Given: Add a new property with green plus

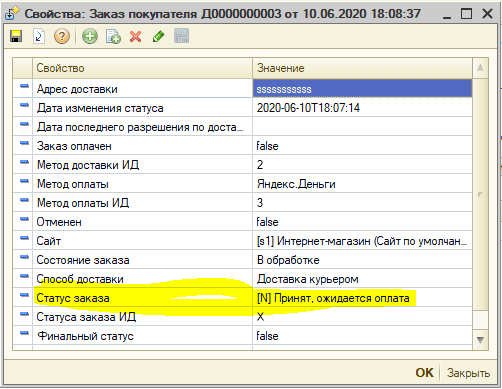Looking at the screenshot, I should pos(90,36).
